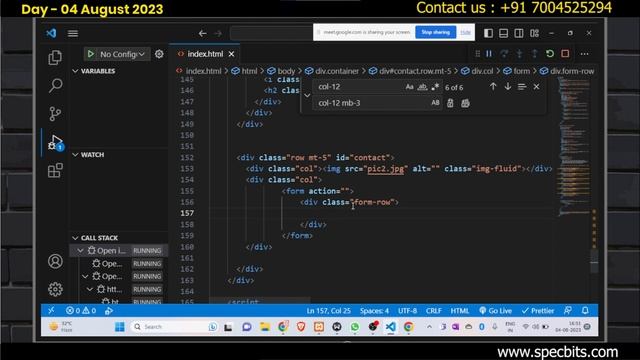This screenshot has width=640, height=360.
Task: Open the Source Control view
Action: [x=55, y=113]
